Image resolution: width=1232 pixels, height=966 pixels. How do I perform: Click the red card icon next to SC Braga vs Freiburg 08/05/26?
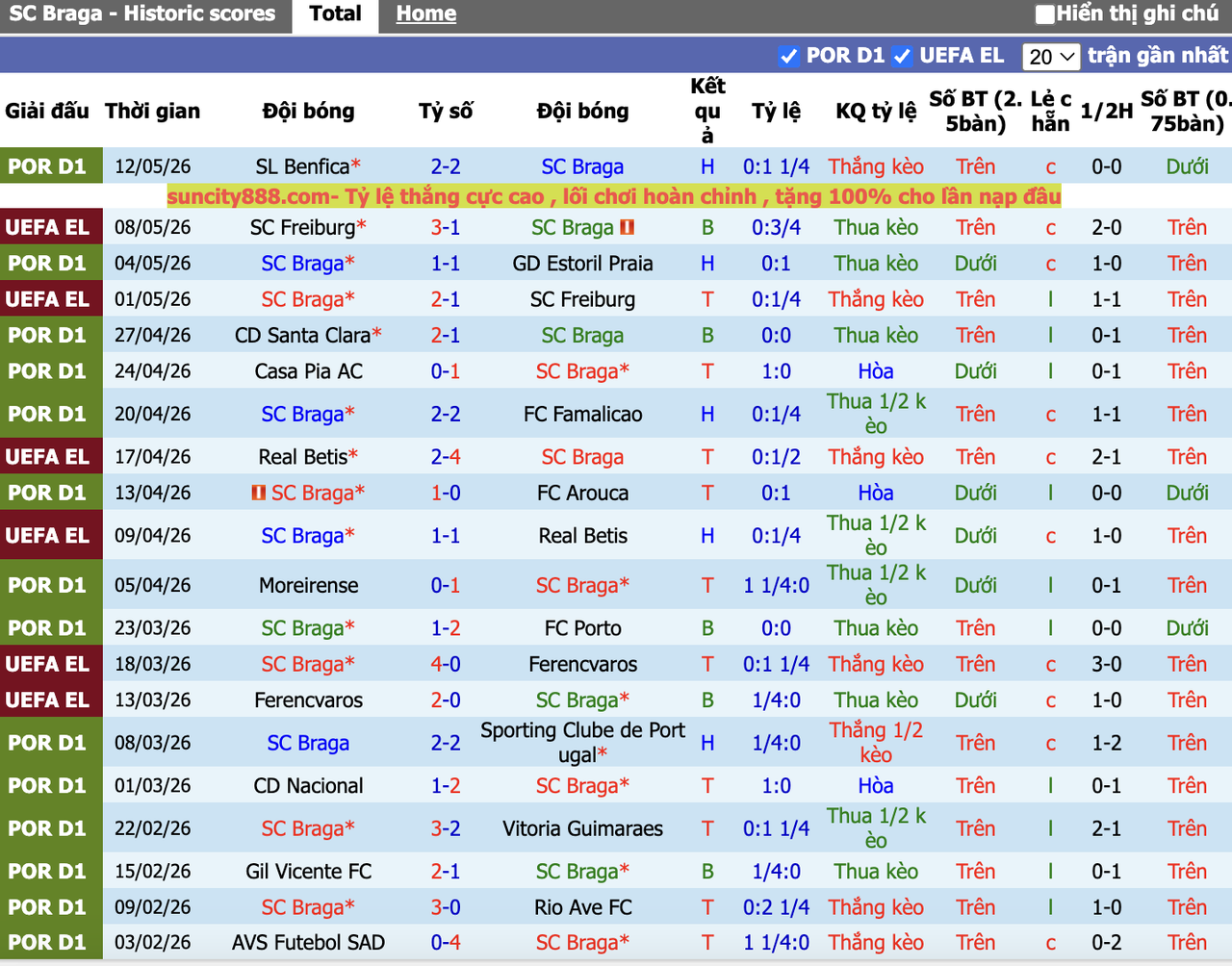click(628, 228)
